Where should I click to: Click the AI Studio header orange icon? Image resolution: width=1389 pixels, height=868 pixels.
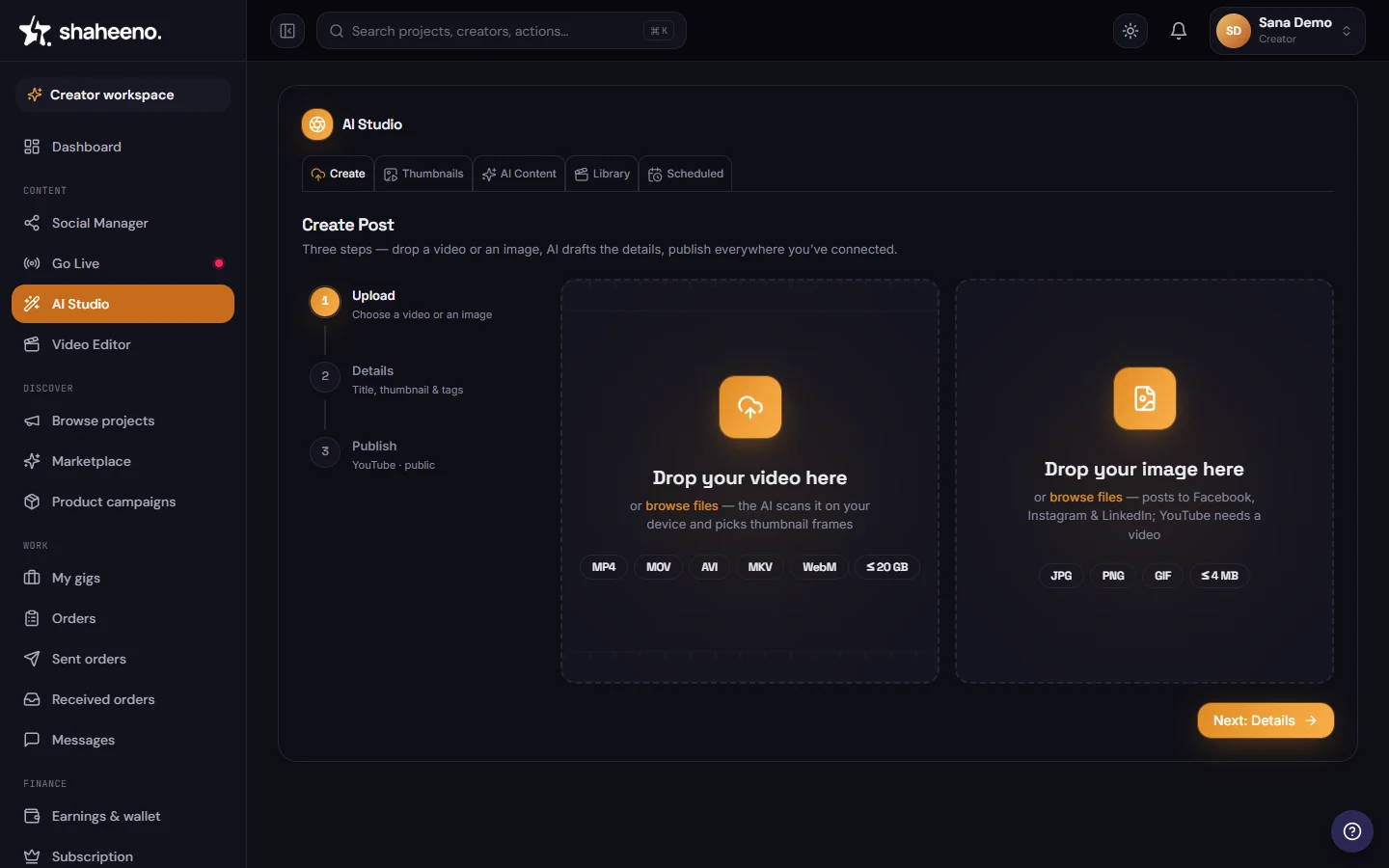[317, 124]
